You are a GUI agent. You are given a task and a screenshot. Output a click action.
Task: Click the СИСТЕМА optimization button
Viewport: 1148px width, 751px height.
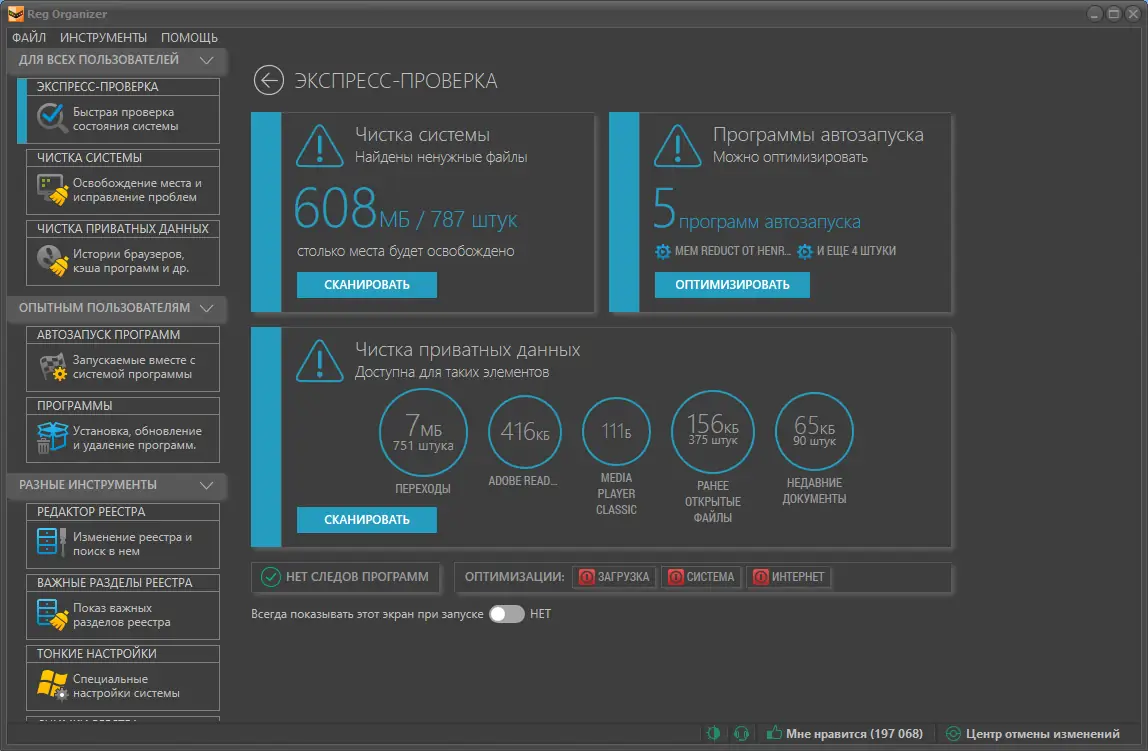(701, 577)
